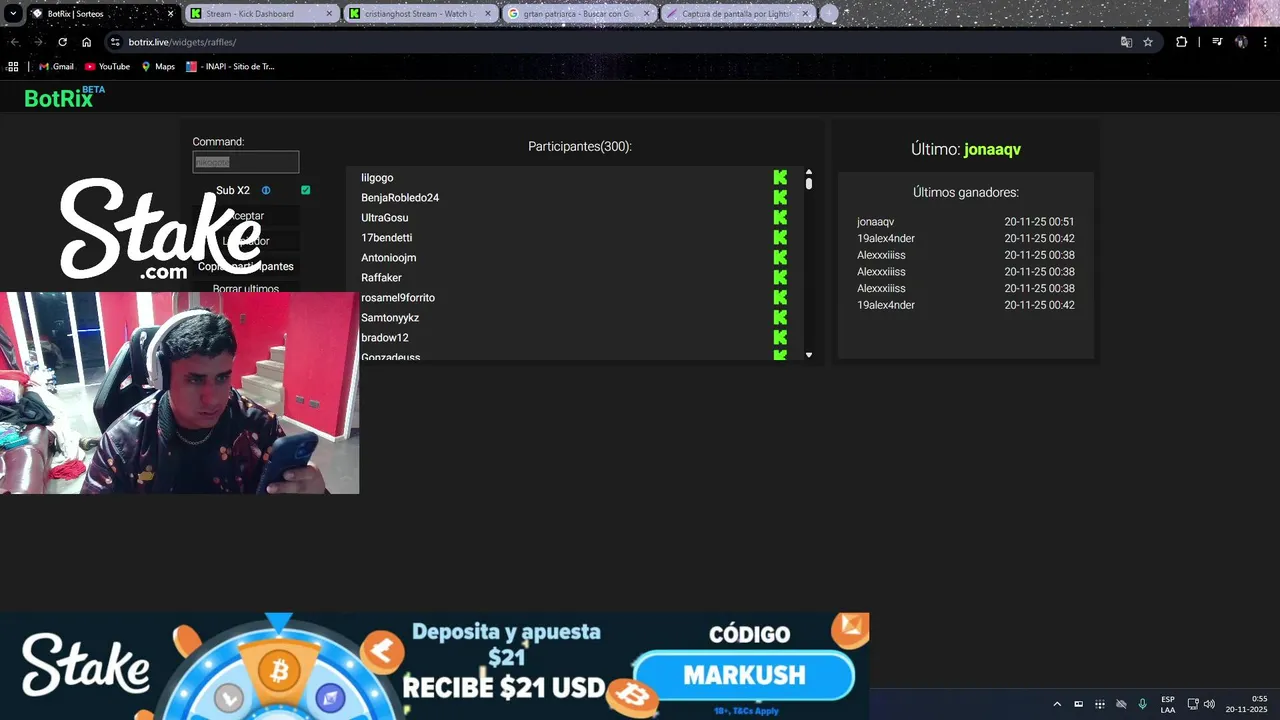Image resolution: width=1280 pixels, height=720 pixels.
Task: View site information icon in address bar
Action: [x=115, y=42]
